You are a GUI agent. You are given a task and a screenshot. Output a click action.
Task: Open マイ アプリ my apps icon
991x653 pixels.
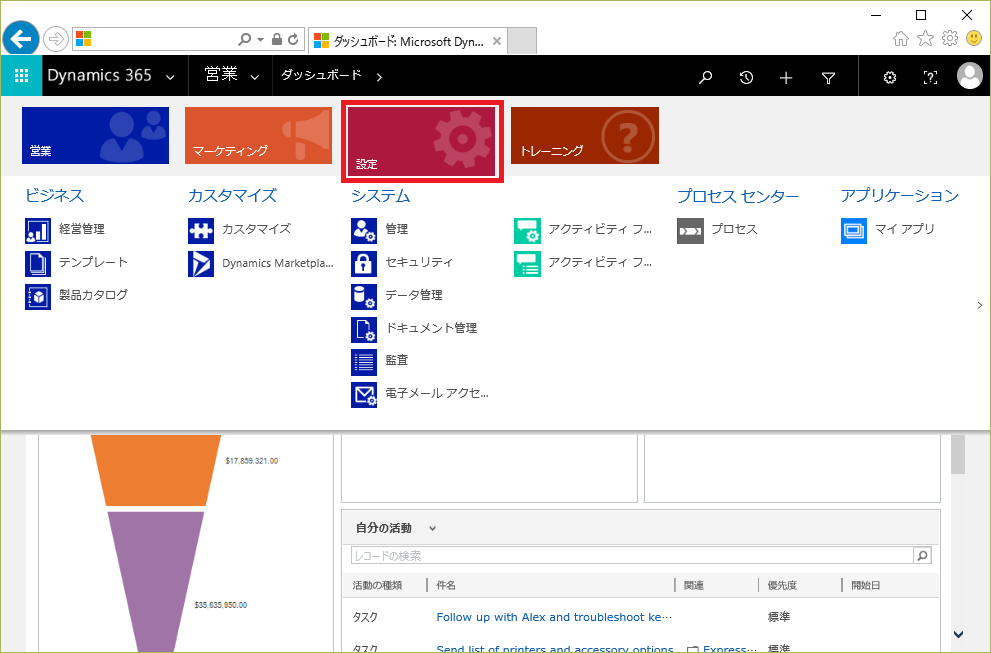point(854,231)
